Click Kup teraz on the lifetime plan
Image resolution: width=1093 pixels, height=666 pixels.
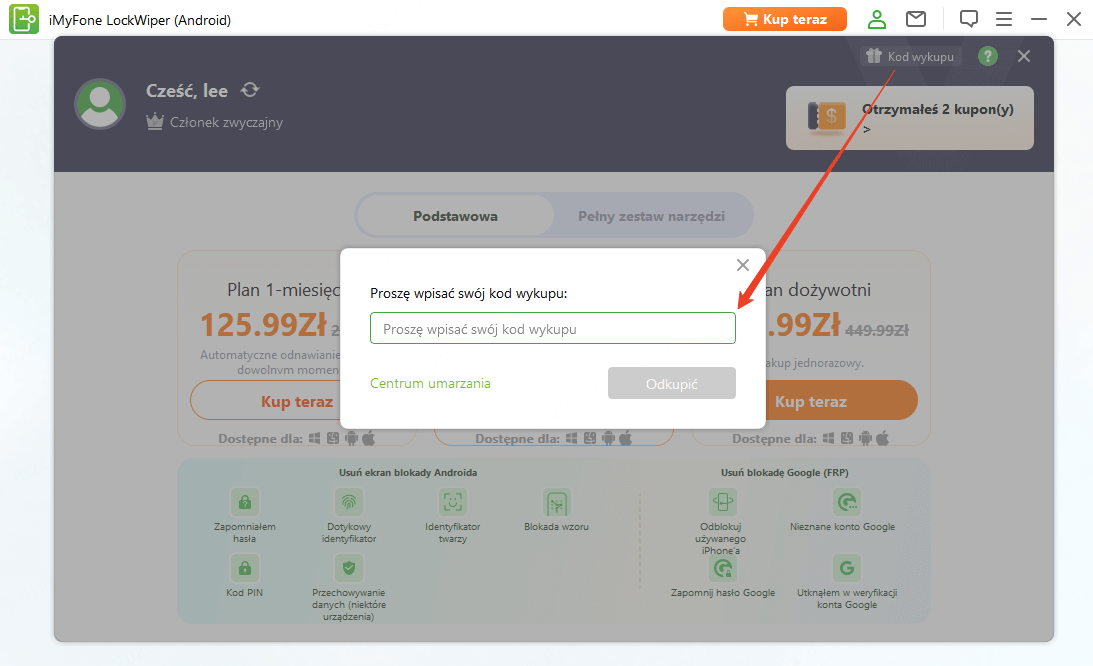[841, 400]
